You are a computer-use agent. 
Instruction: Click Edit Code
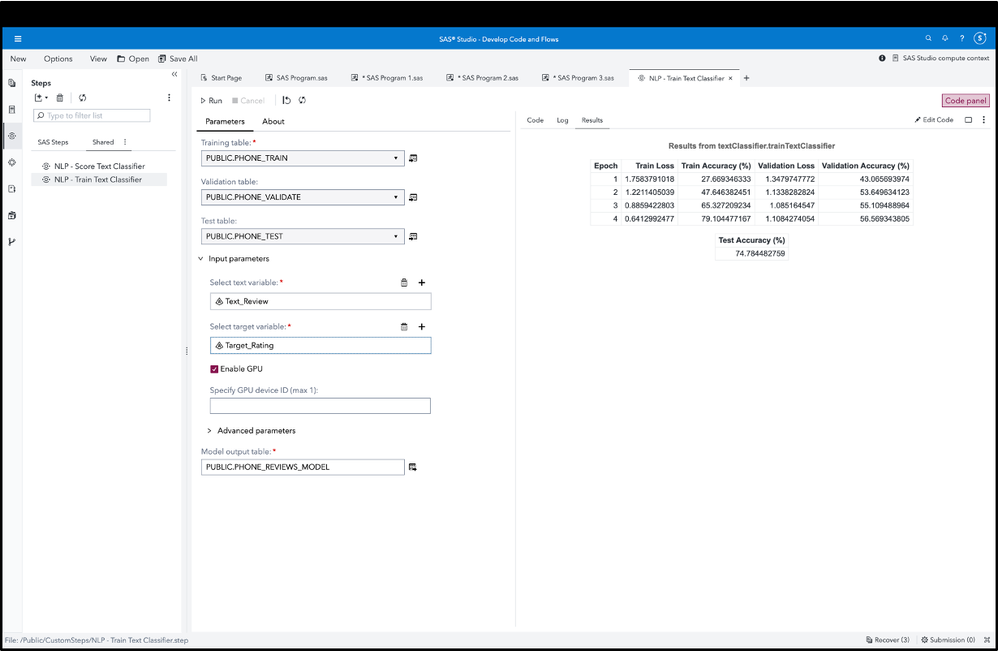coord(934,120)
